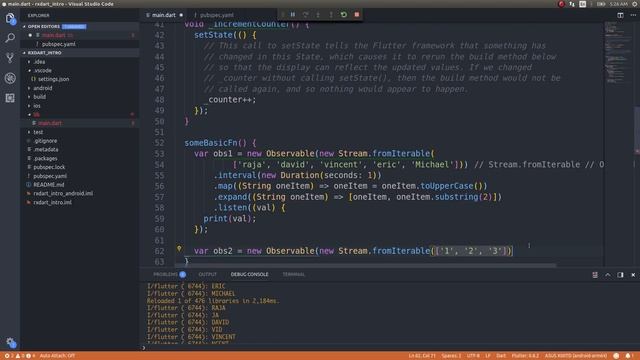
Task: Restart the debug session with green icon
Action: point(344,15)
